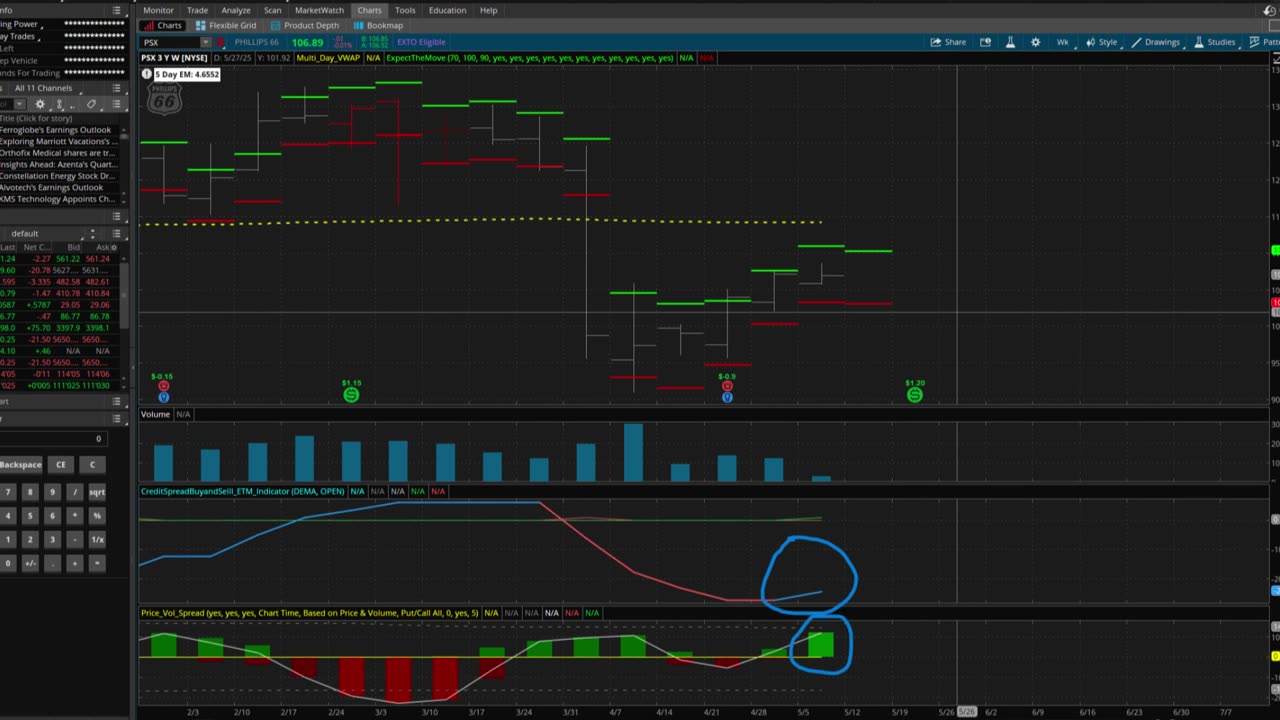Click the Multi_Day_VWAP study label

pos(328,58)
